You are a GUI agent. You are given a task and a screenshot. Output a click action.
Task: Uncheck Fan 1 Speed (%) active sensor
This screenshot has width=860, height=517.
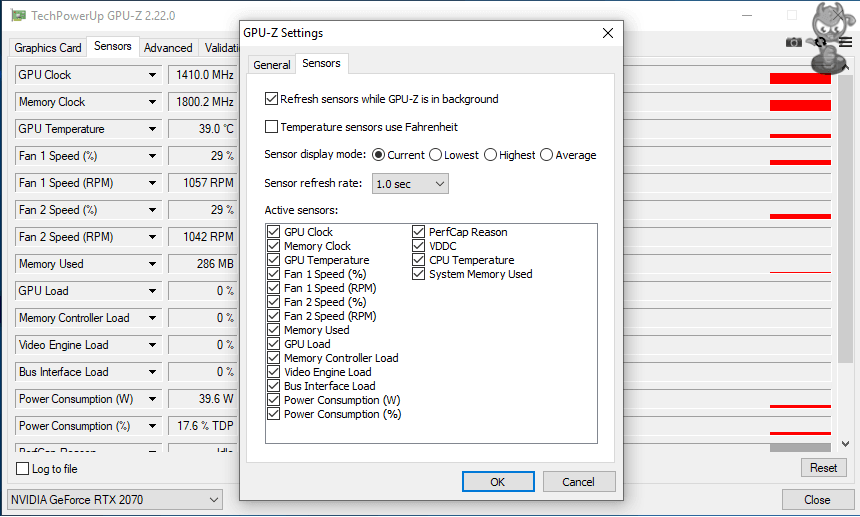pyautogui.click(x=273, y=274)
